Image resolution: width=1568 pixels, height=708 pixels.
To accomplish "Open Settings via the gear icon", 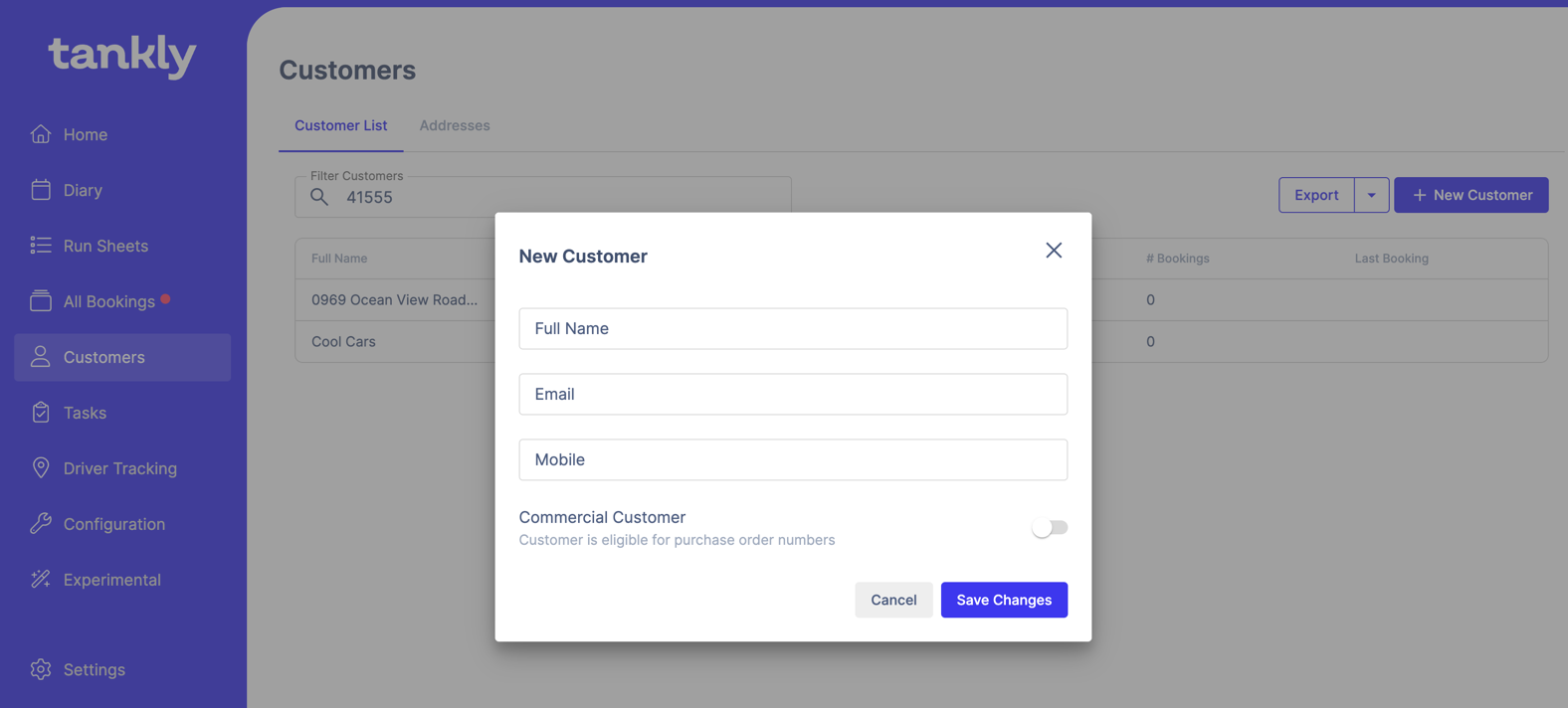I will coord(41,669).
